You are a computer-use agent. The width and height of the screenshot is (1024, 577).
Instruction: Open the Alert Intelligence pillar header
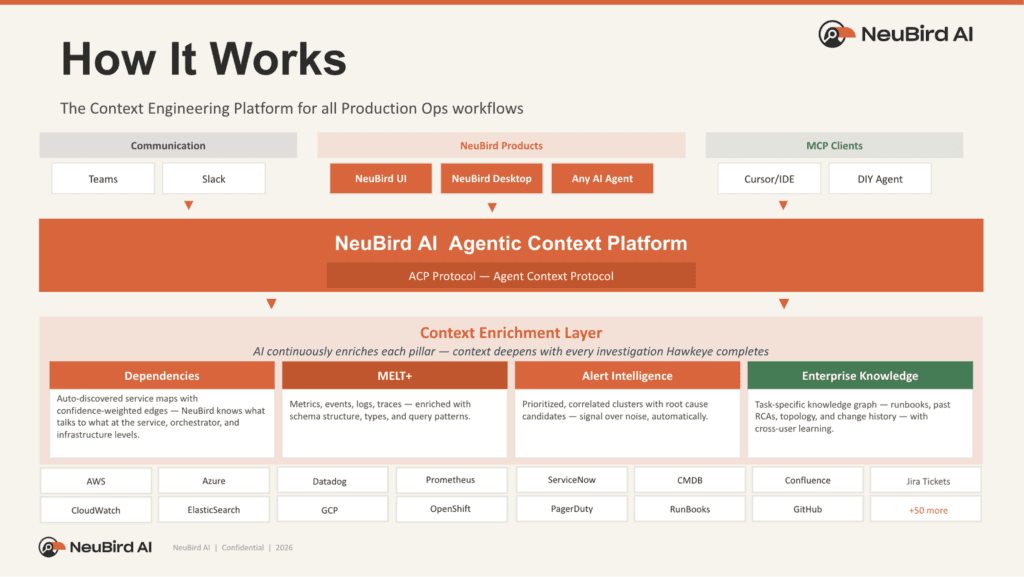[627, 375]
